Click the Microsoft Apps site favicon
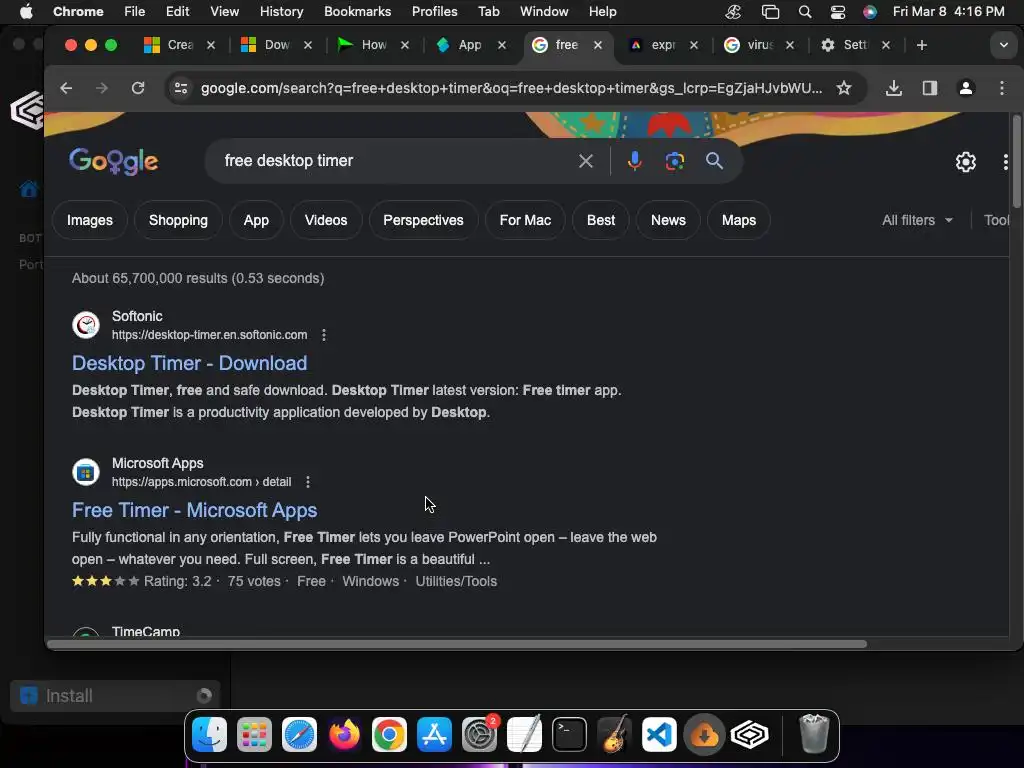The height and width of the screenshot is (768, 1024). pos(86,472)
